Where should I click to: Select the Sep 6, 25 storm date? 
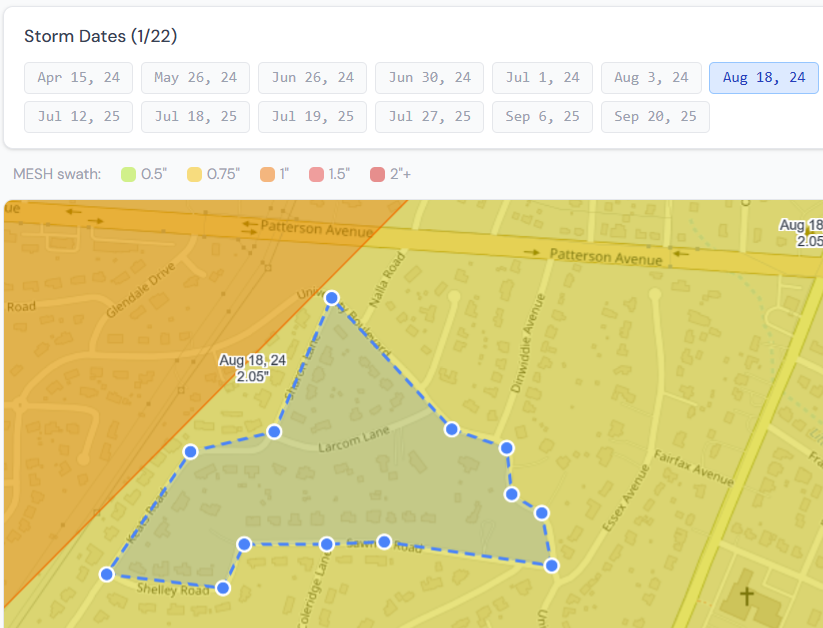pos(542,116)
